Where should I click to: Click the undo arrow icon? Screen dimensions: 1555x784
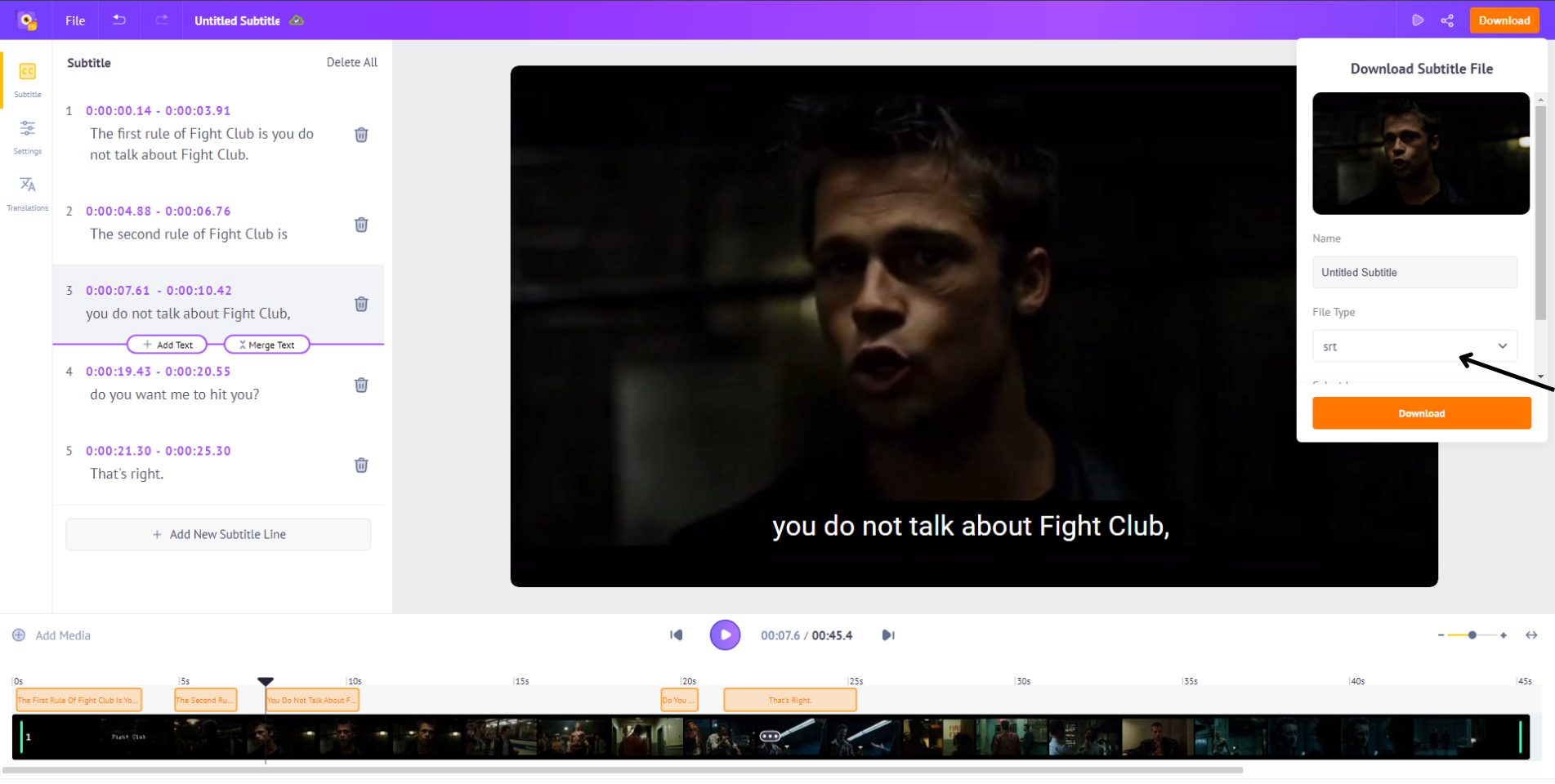119,20
